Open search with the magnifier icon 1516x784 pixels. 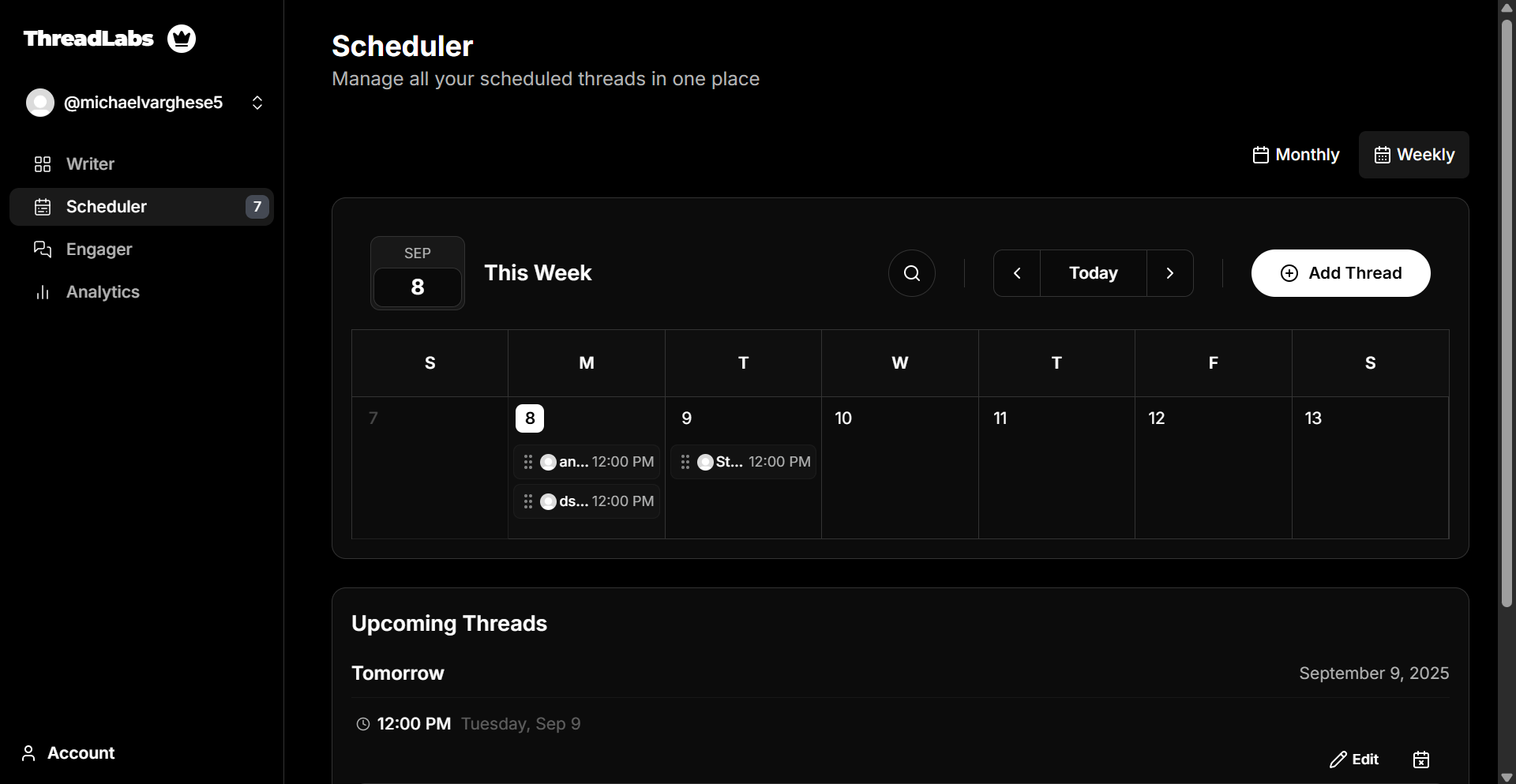click(x=911, y=272)
